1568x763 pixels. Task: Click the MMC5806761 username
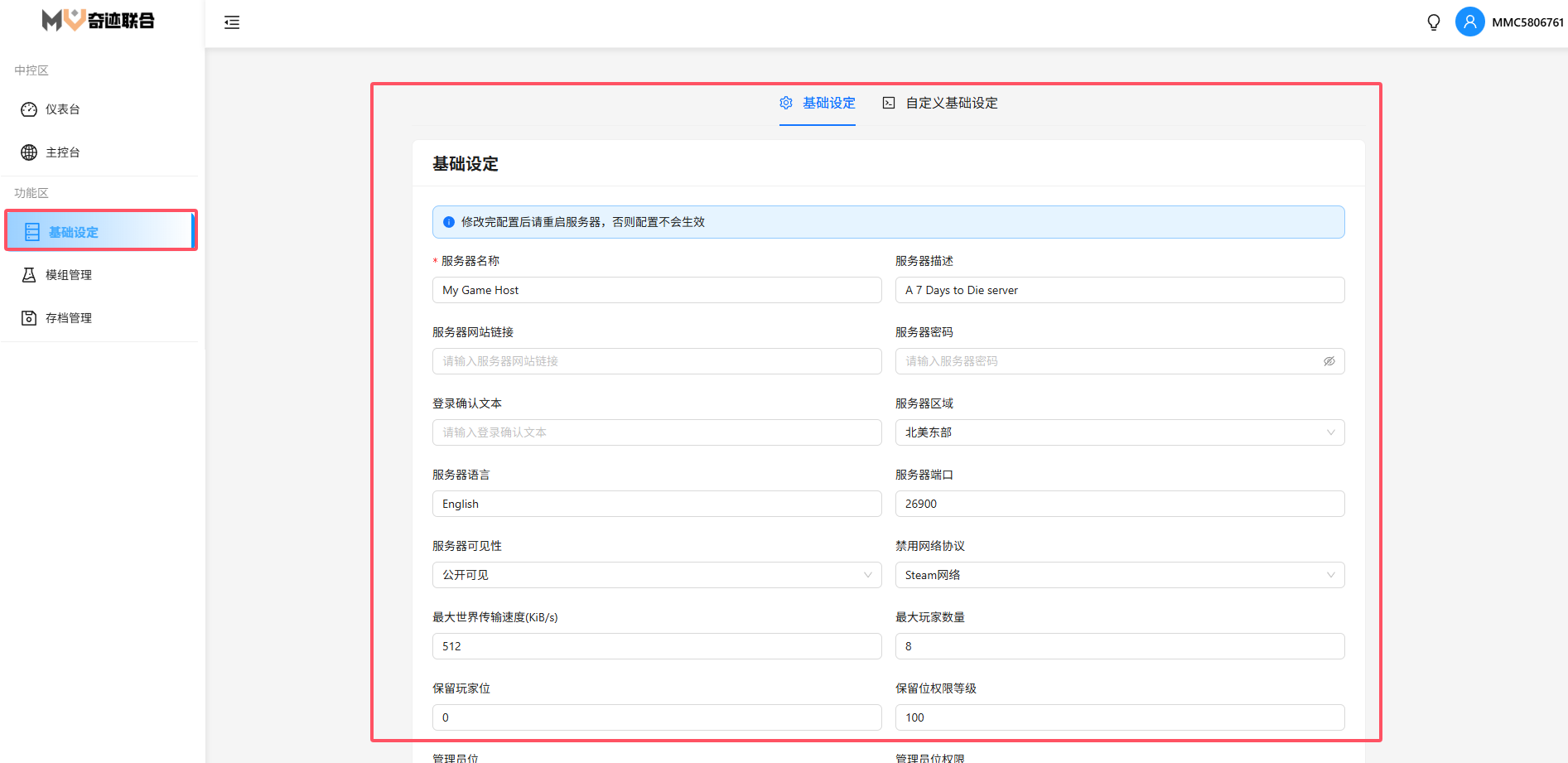[1527, 22]
